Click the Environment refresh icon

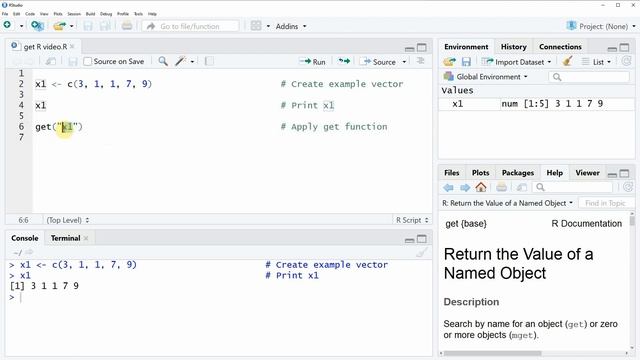point(626,62)
